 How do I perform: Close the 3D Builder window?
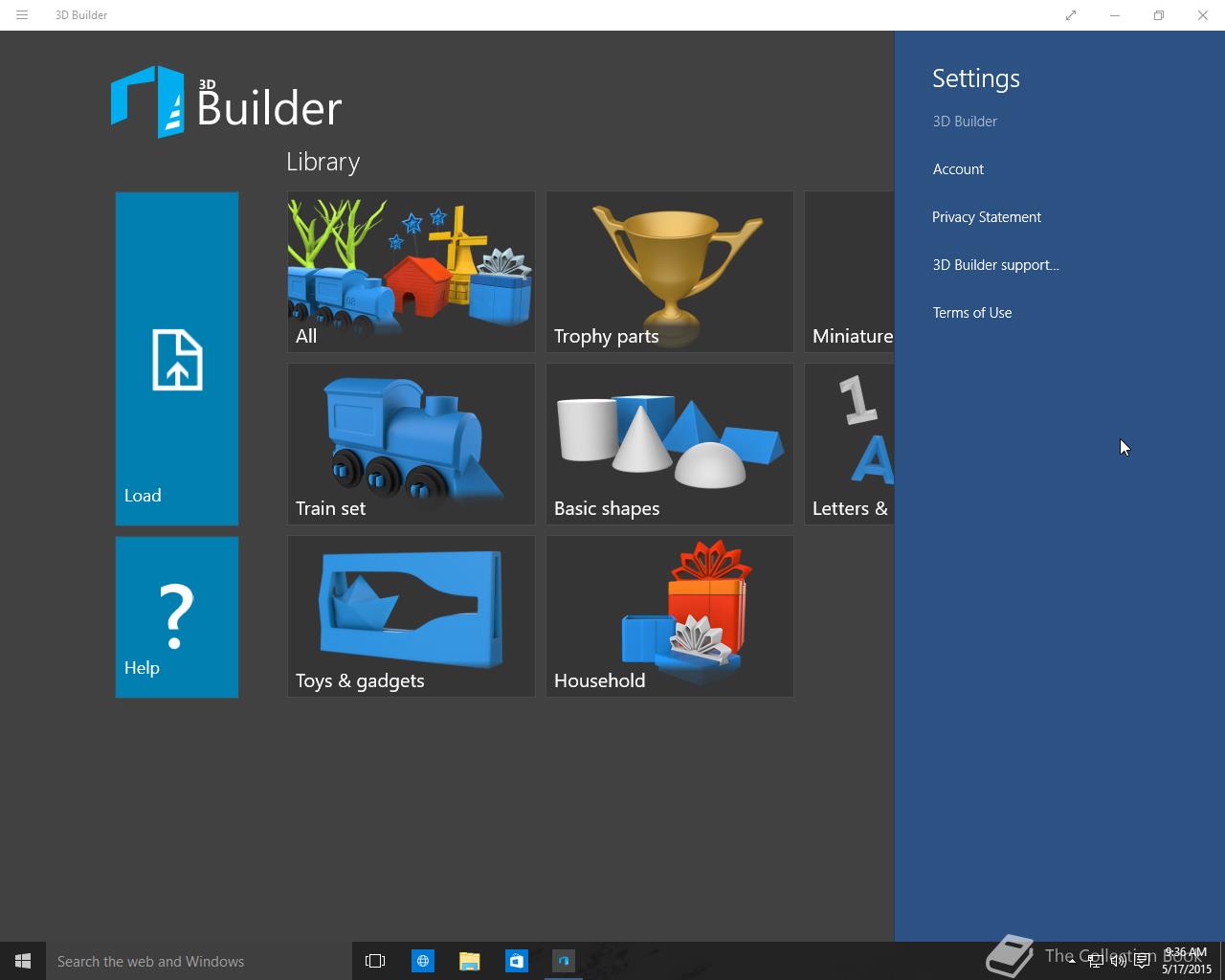click(x=1203, y=15)
